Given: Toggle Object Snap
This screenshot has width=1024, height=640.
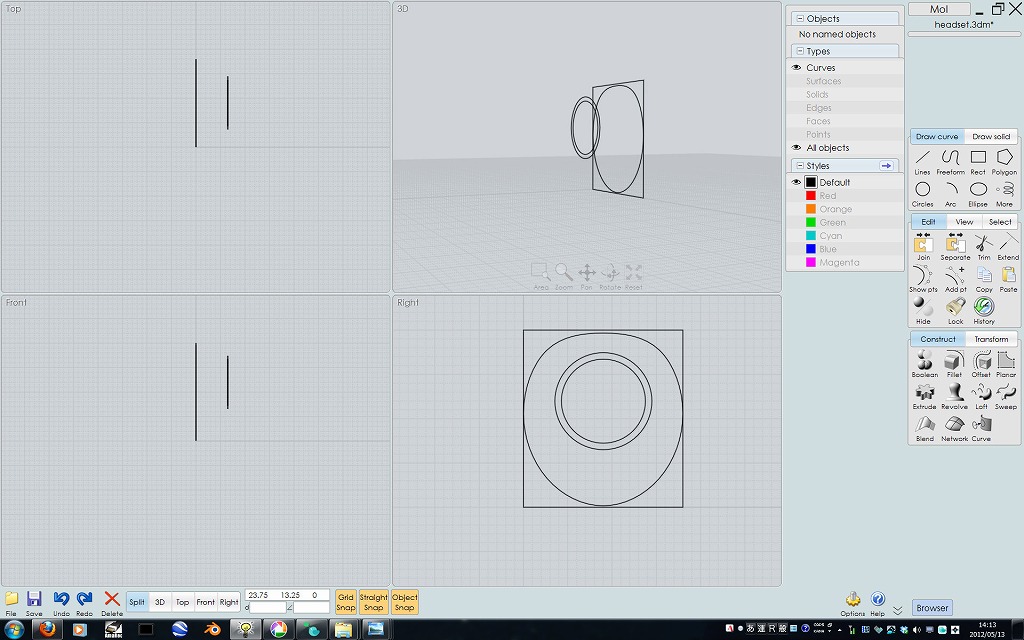Looking at the screenshot, I should (x=404, y=602).
